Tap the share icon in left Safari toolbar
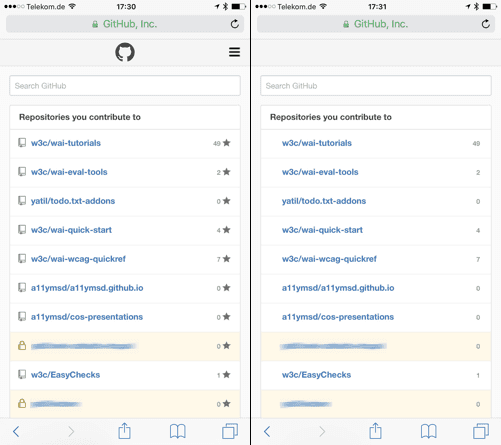This screenshot has width=501, height=445. pyautogui.click(x=124, y=431)
